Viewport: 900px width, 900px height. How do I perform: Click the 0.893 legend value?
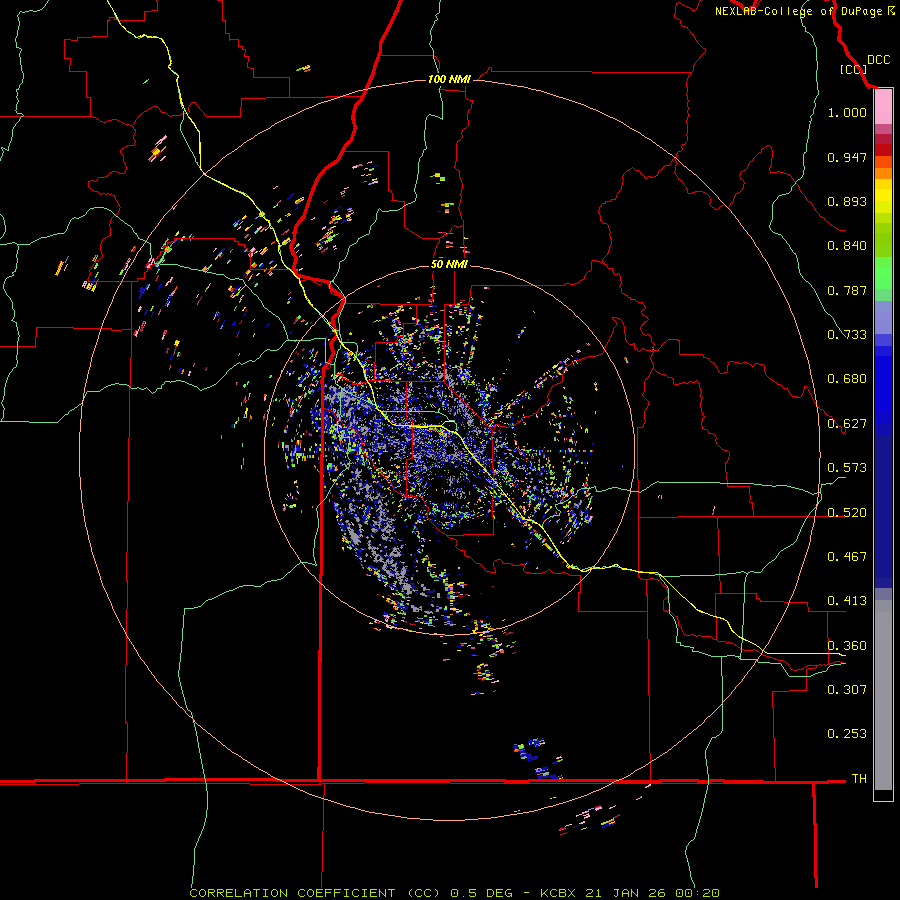pos(847,201)
